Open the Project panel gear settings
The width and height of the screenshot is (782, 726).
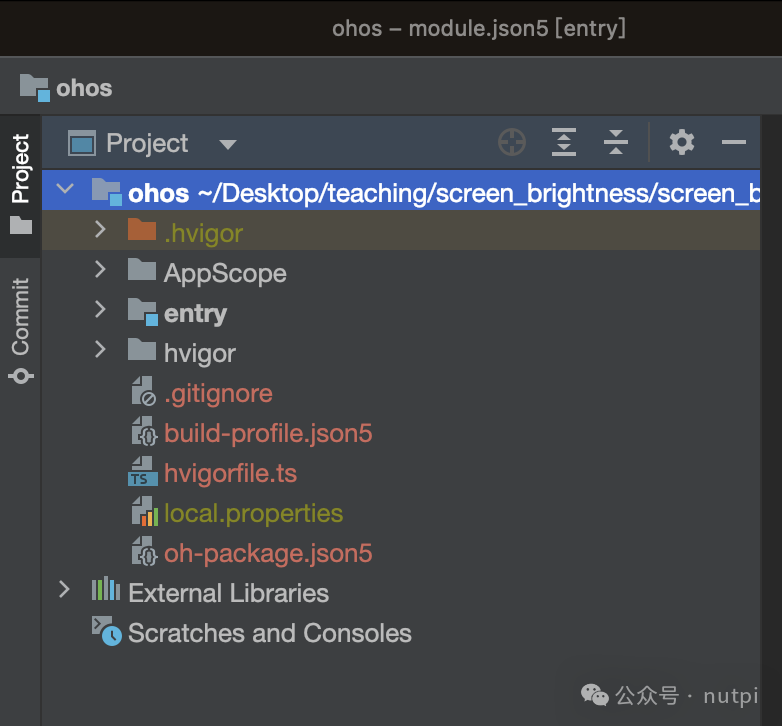(682, 143)
